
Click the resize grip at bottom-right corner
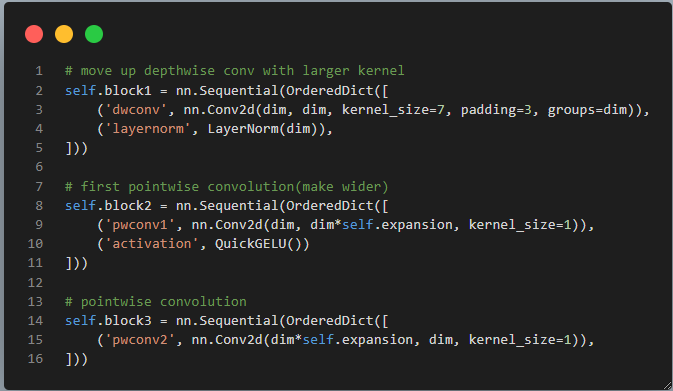667,385
